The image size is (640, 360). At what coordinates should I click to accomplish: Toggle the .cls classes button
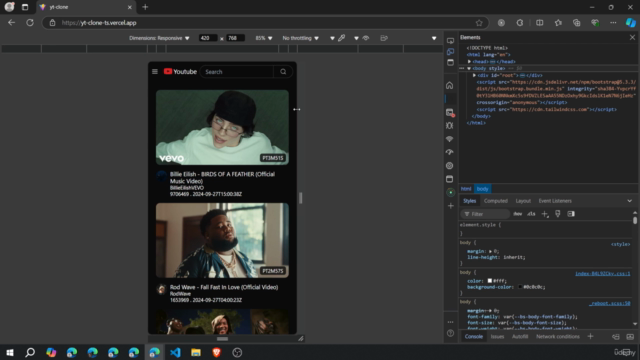click(531, 214)
